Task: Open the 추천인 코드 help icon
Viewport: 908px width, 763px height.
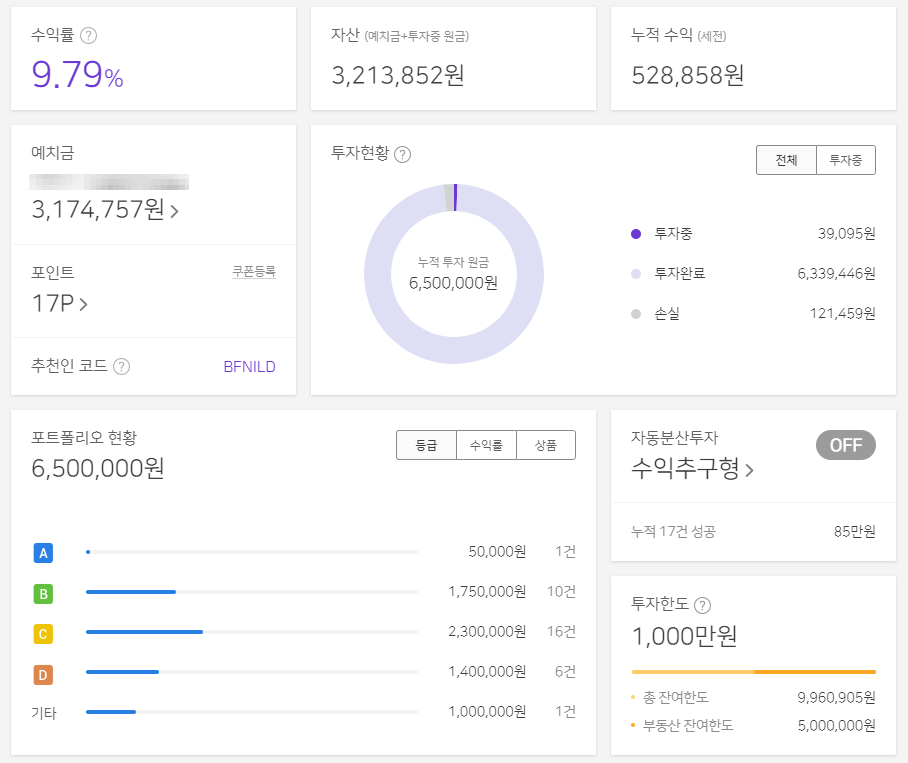Action: tap(121, 367)
